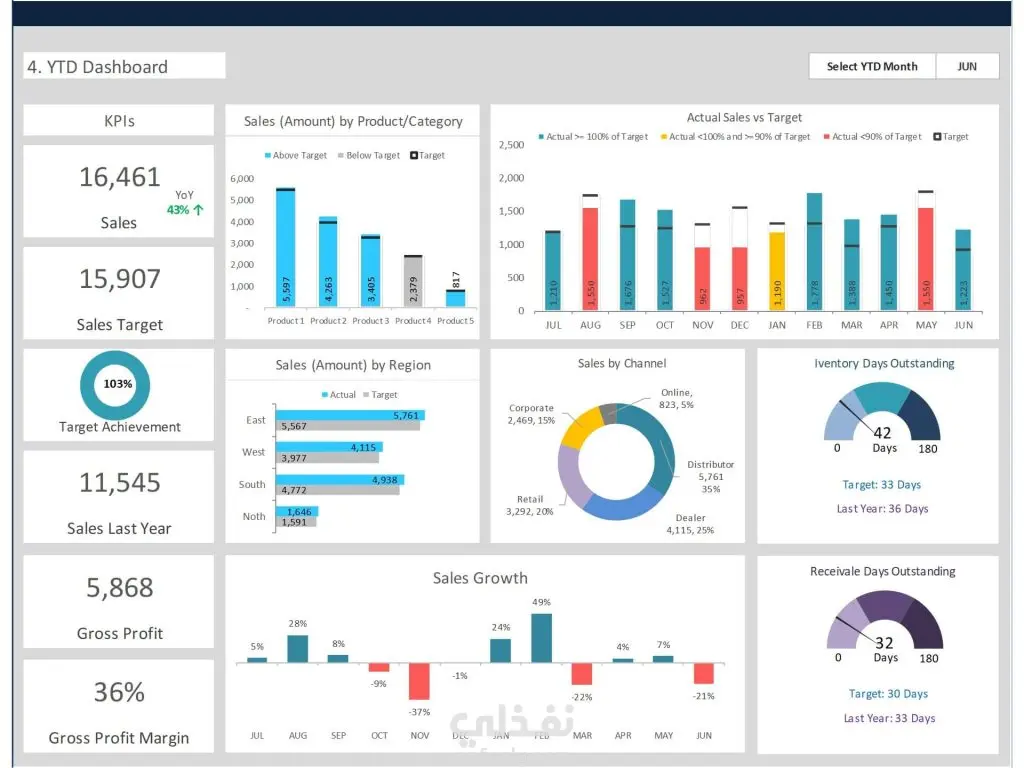Click the Actual Sales vs Target title
This screenshot has height=768, width=1024.
pyautogui.click(x=744, y=118)
